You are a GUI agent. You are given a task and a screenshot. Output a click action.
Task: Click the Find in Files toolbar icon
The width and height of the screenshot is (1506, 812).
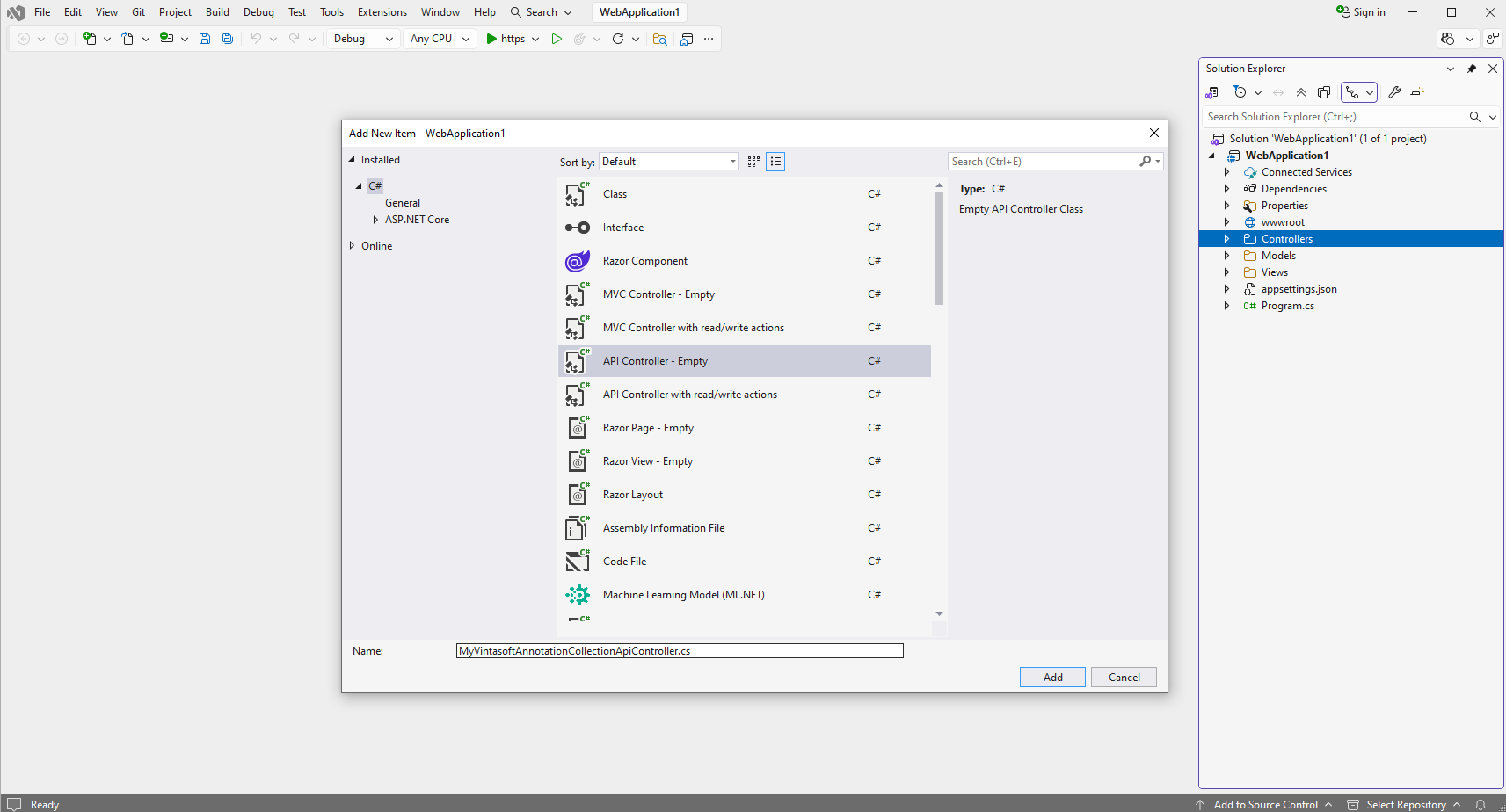coord(659,39)
